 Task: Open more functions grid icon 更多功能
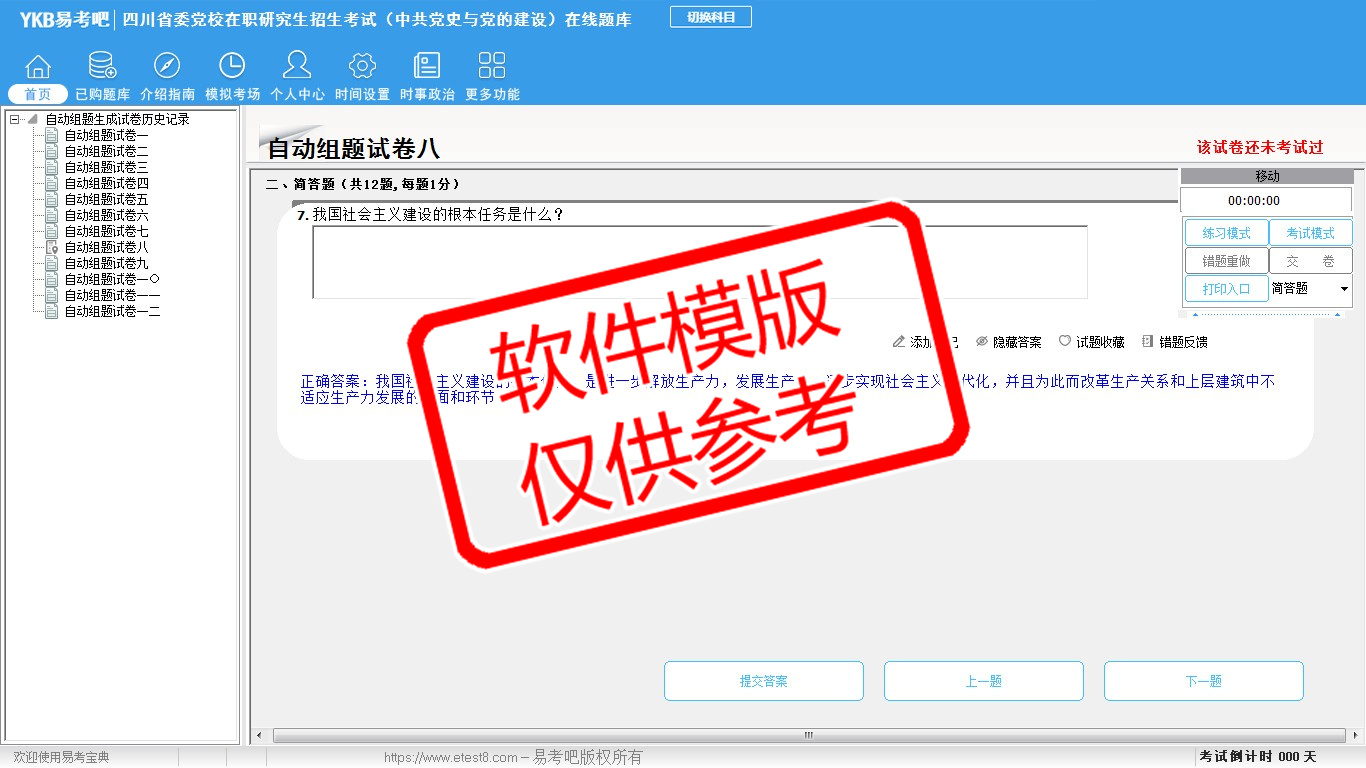(492, 67)
